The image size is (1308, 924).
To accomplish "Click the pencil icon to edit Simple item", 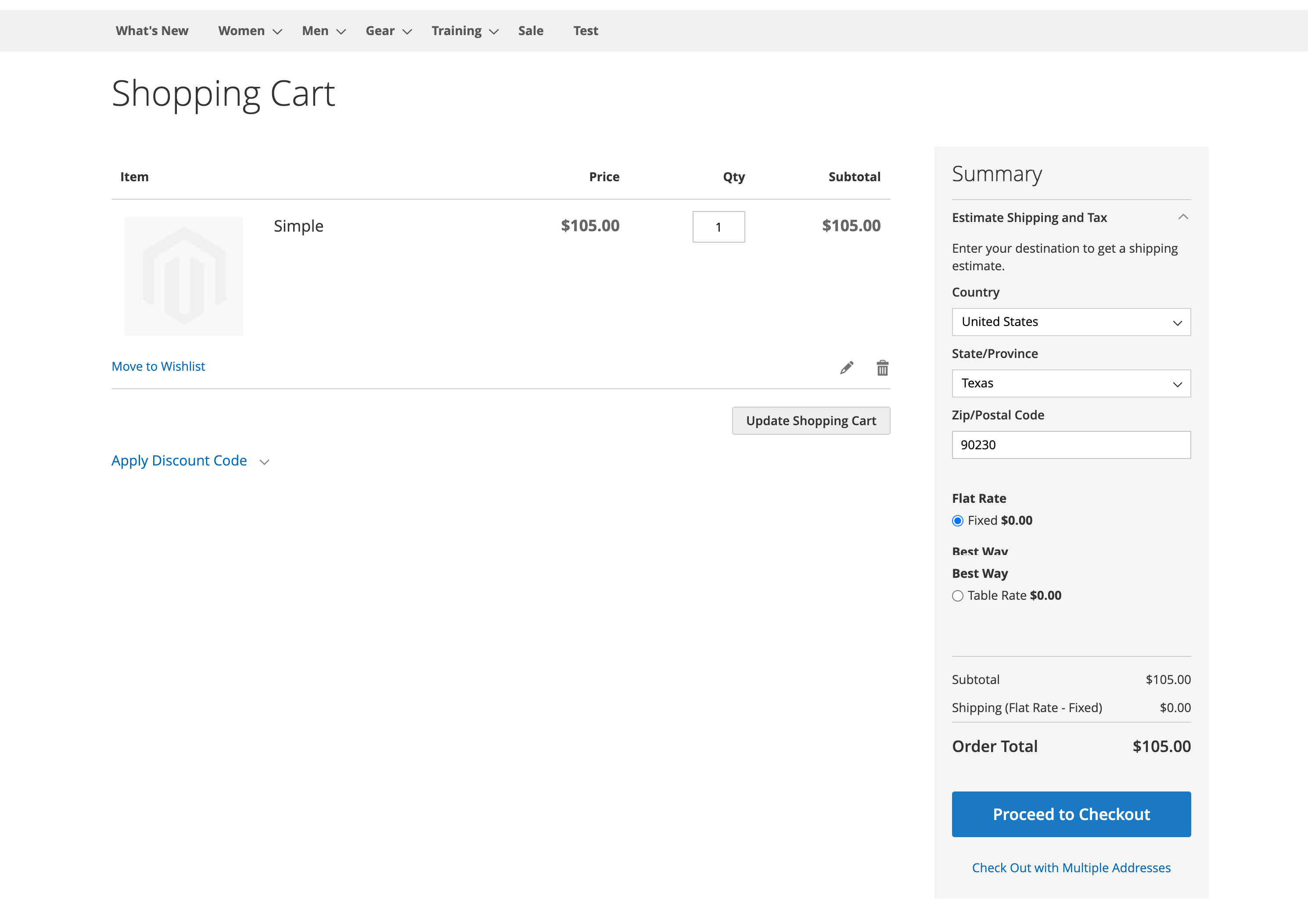I will tap(847, 368).
